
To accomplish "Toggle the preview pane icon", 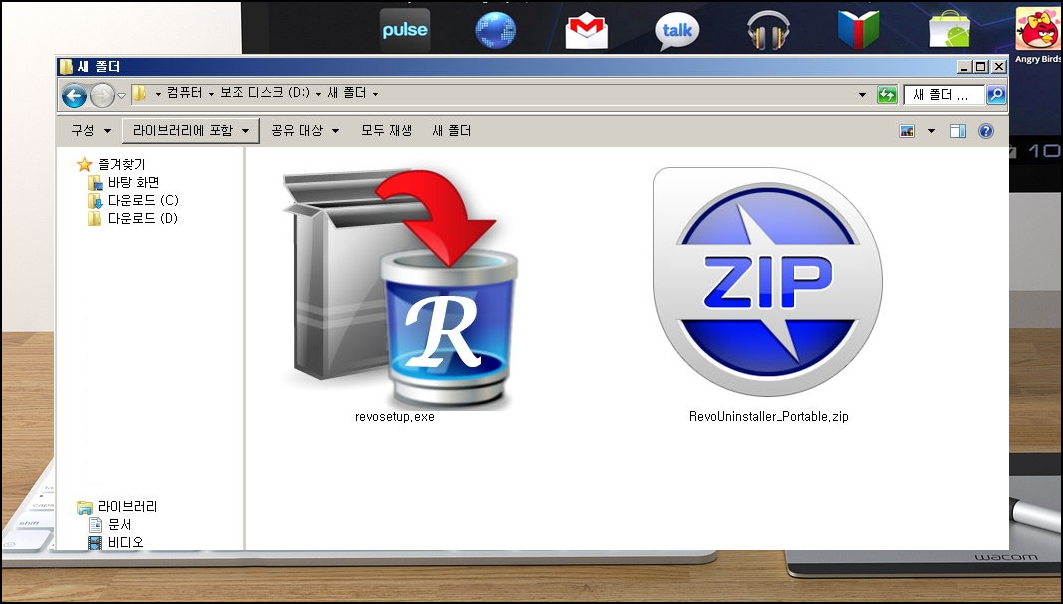I will point(958,131).
